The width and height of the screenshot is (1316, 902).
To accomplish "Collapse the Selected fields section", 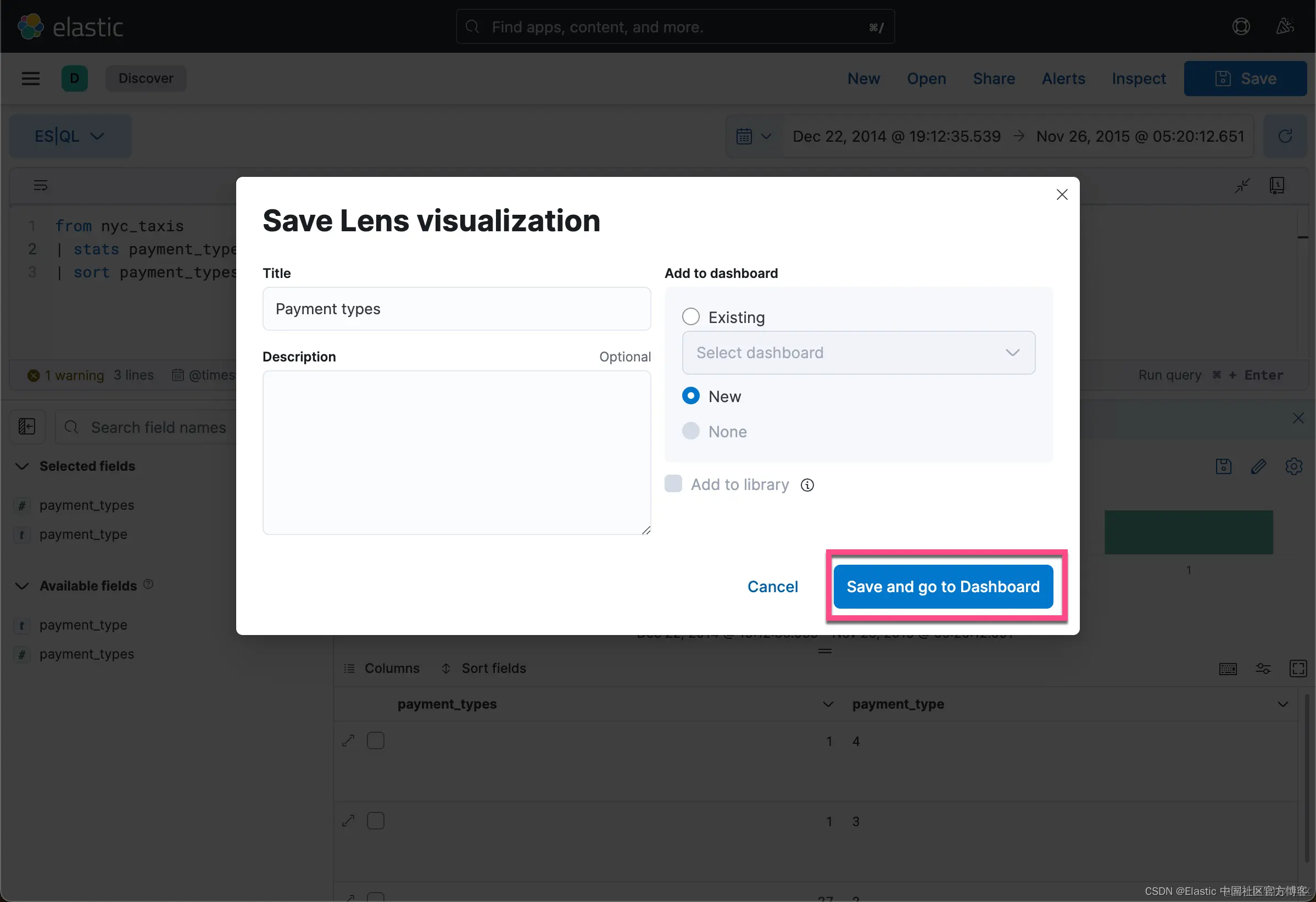I will 22,466.
